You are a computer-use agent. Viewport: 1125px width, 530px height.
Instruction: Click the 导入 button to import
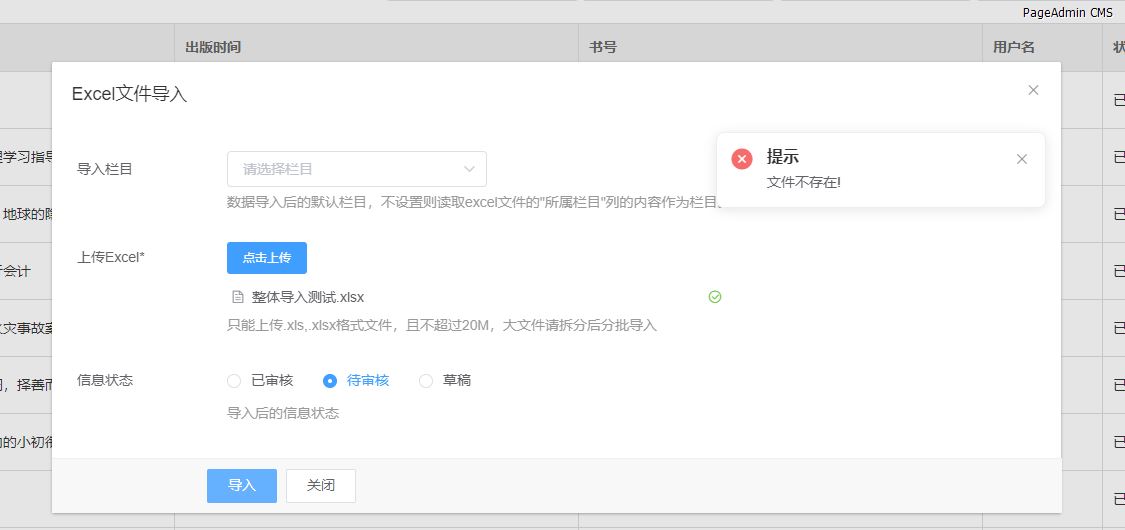click(x=242, y=486)
